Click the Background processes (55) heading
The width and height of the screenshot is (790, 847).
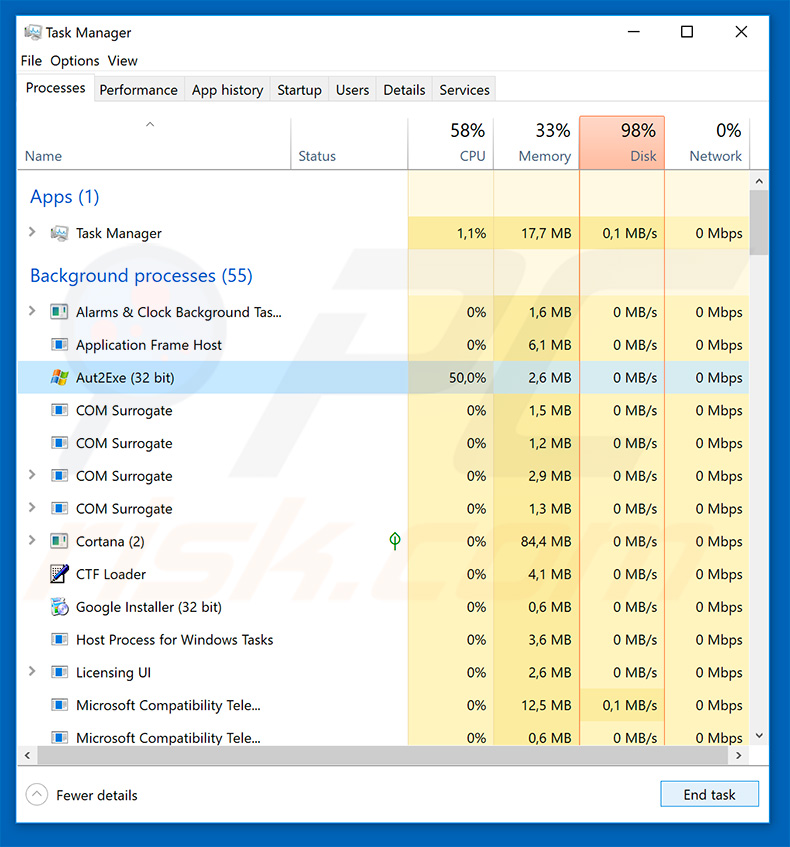[141, 276]
